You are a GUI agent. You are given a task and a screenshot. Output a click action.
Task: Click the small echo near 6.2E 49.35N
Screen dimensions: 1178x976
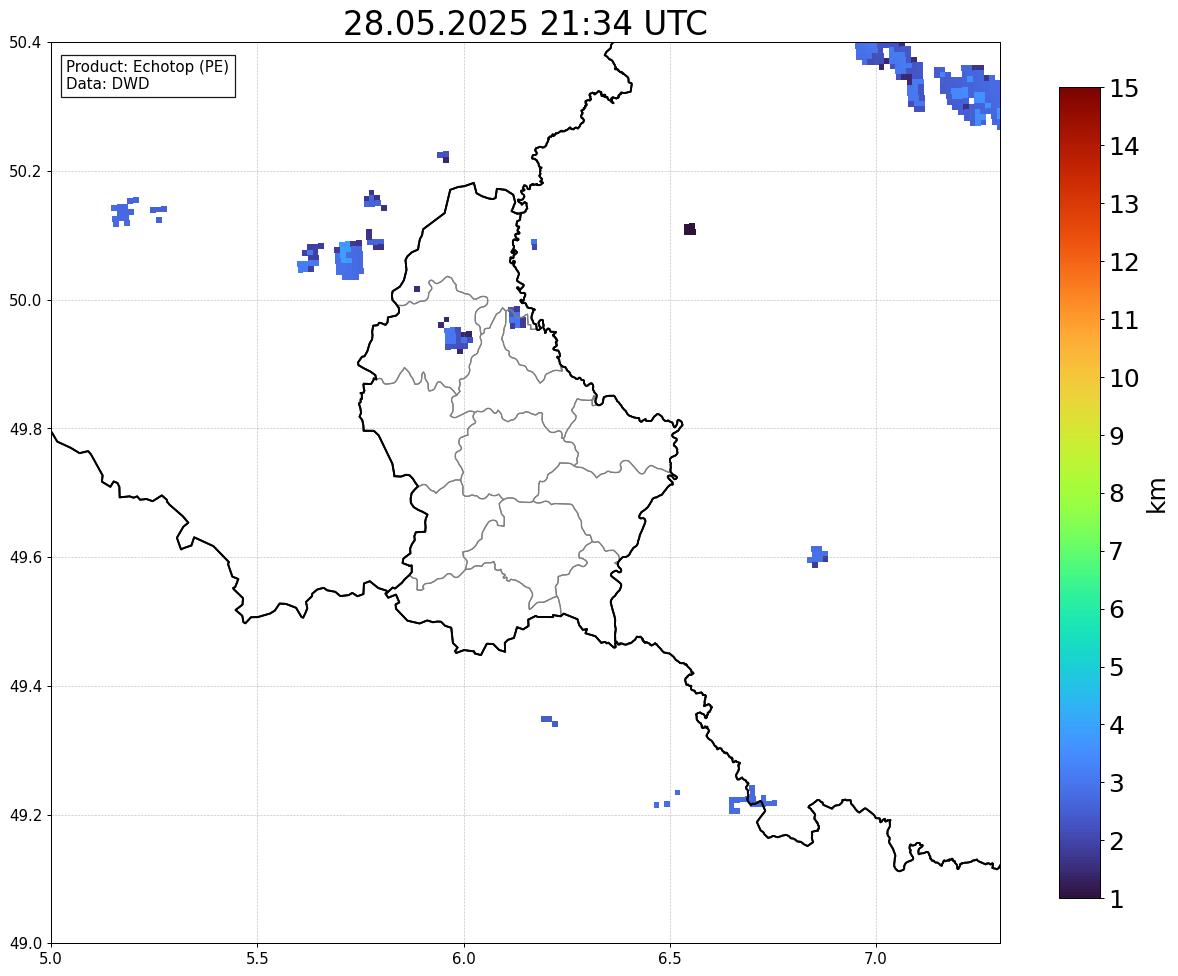549,721
